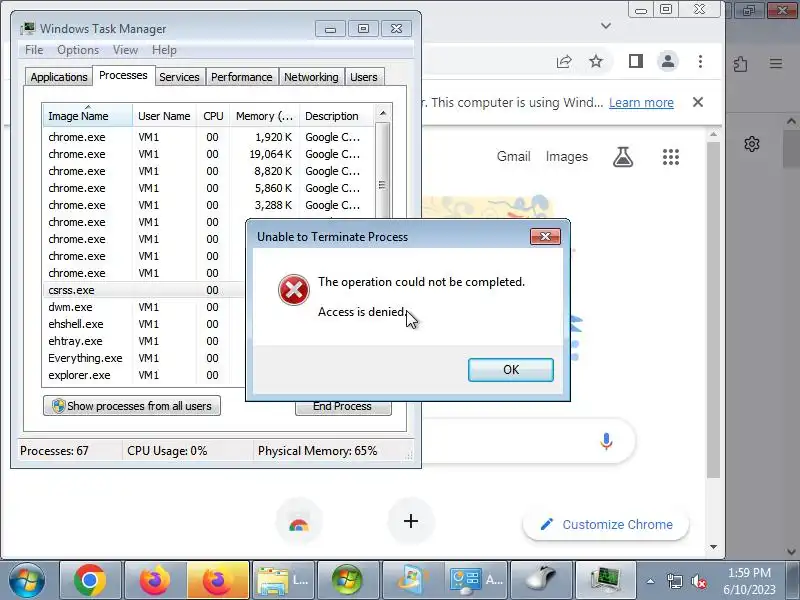This screenshot has width=800, height=600.
Task: Click the mouse settings taskbar icon
Action: tap(541, 581)
